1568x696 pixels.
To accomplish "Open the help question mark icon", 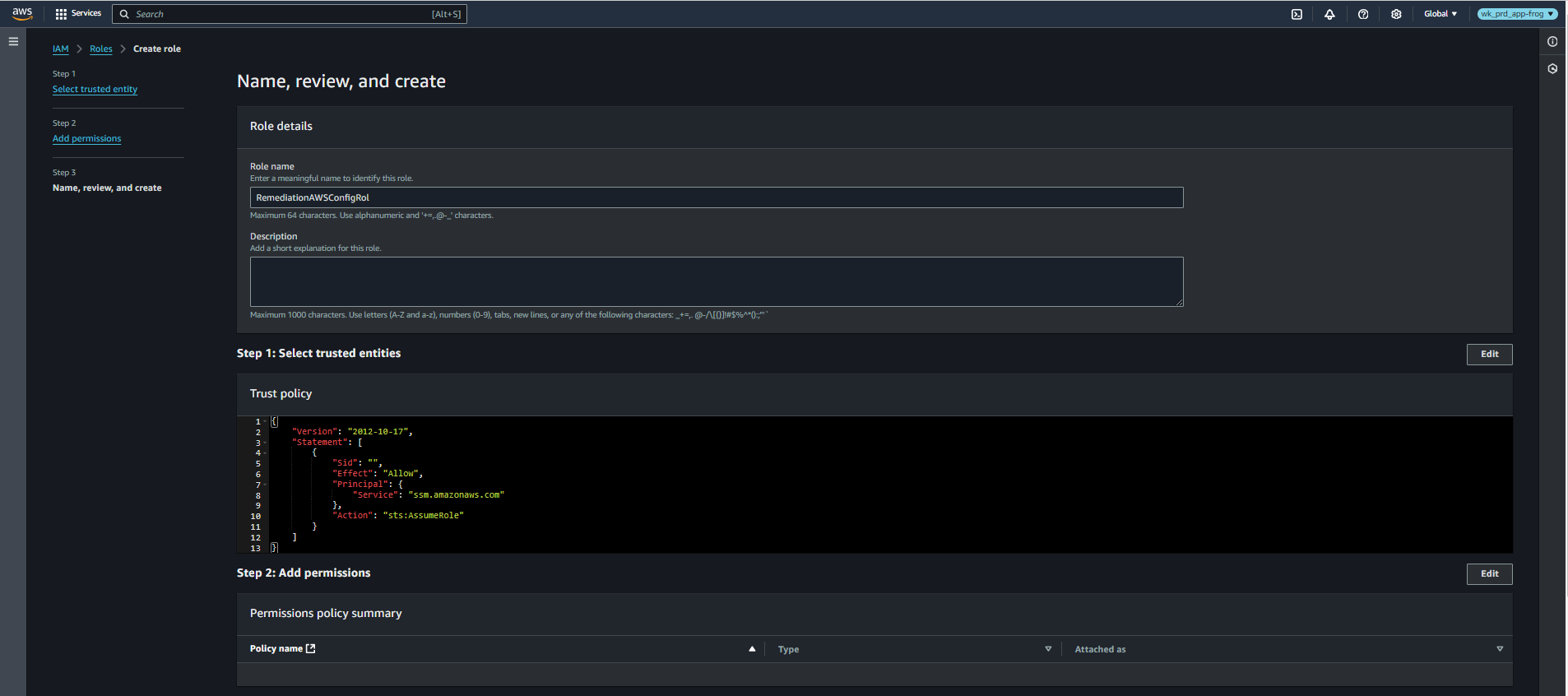I will [x=1363, y=14].
